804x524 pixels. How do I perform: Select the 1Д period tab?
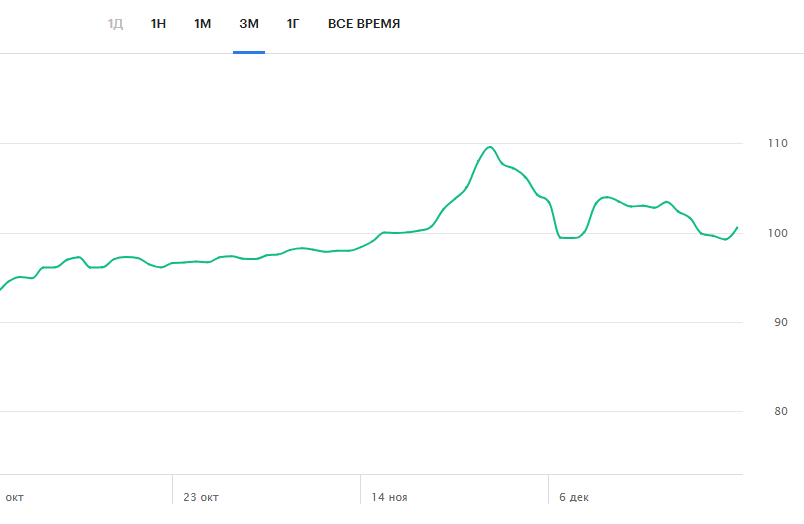115,24
